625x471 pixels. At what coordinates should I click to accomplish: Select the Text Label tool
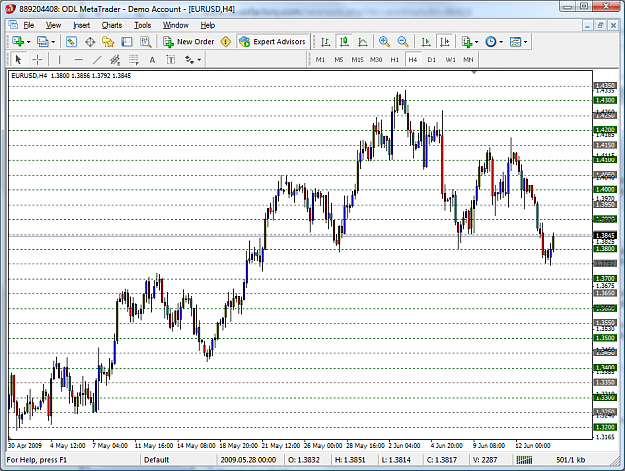[171, 60]
